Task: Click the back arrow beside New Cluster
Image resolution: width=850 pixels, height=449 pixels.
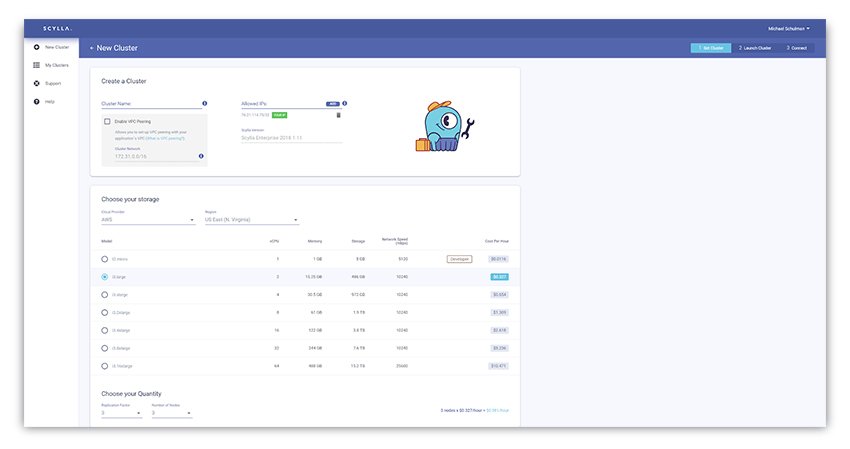Action: [x=92, y=48]
